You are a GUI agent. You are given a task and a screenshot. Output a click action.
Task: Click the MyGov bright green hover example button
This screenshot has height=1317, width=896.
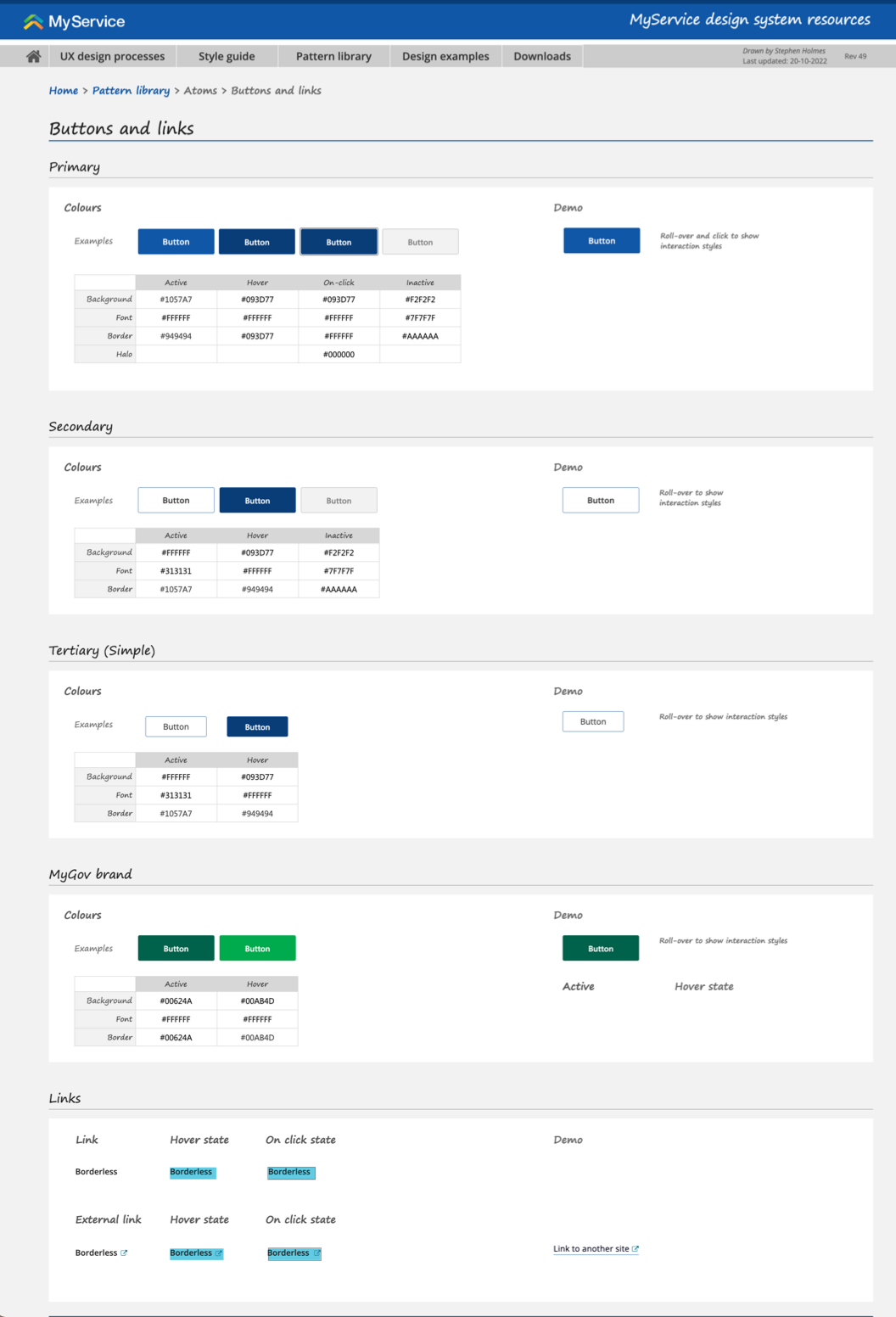coord(257,949)
